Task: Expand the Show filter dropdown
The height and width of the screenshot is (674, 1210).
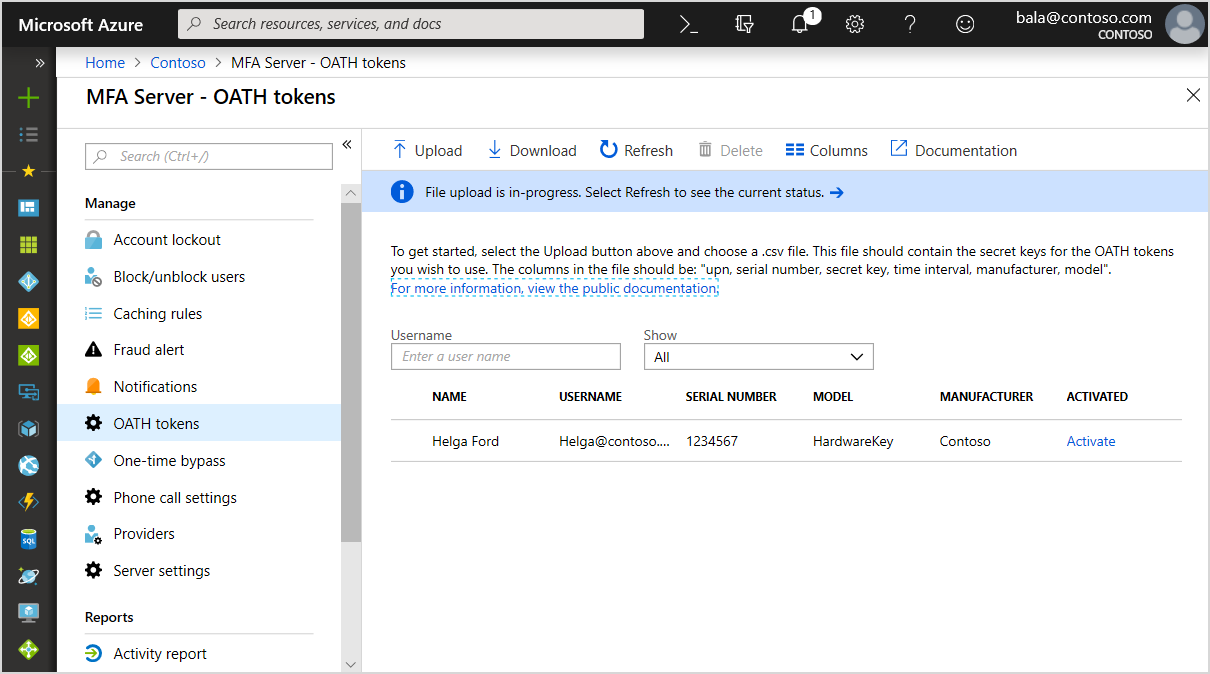Action: point(759,357)
